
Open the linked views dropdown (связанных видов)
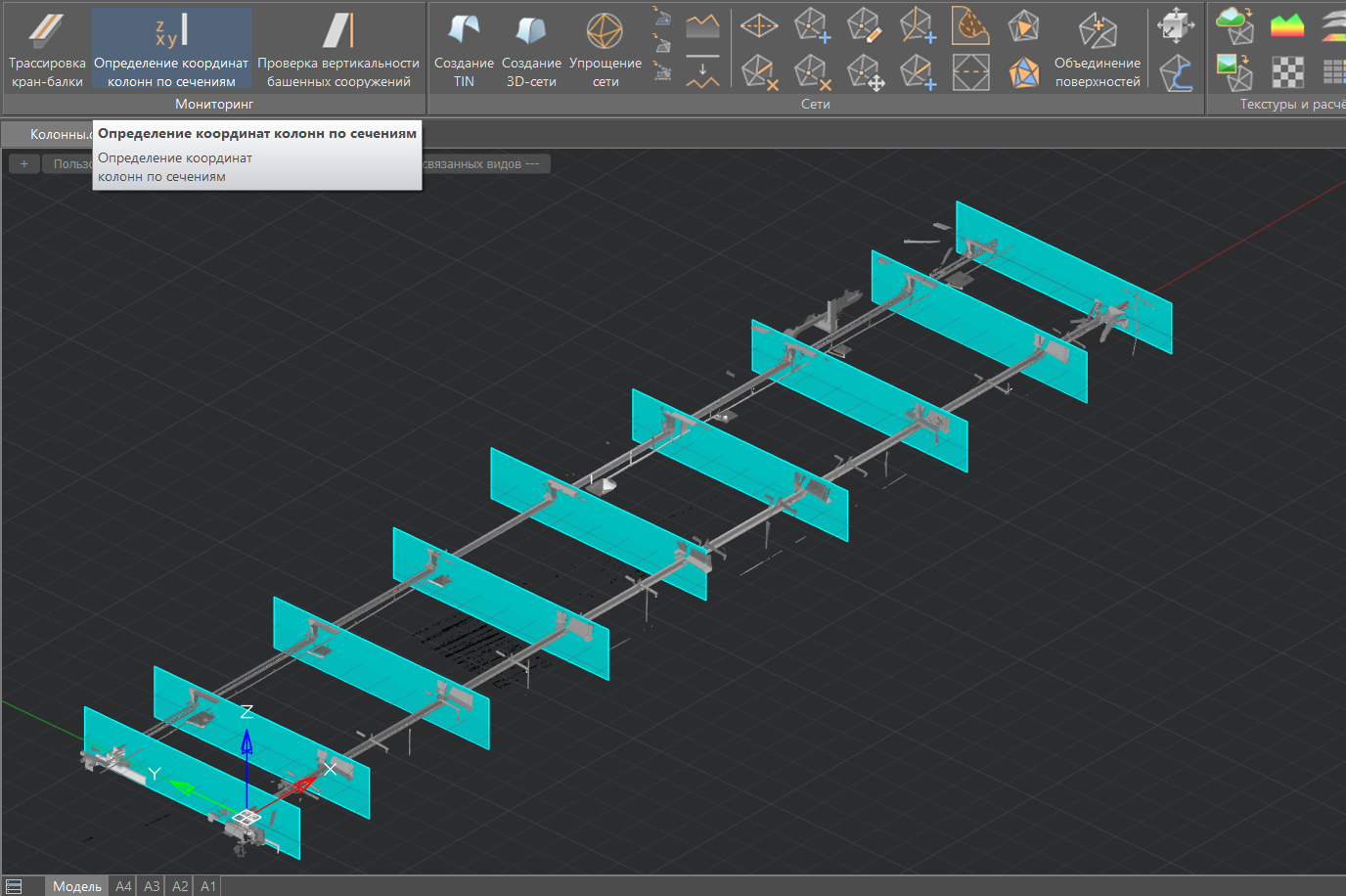(484, 164)
